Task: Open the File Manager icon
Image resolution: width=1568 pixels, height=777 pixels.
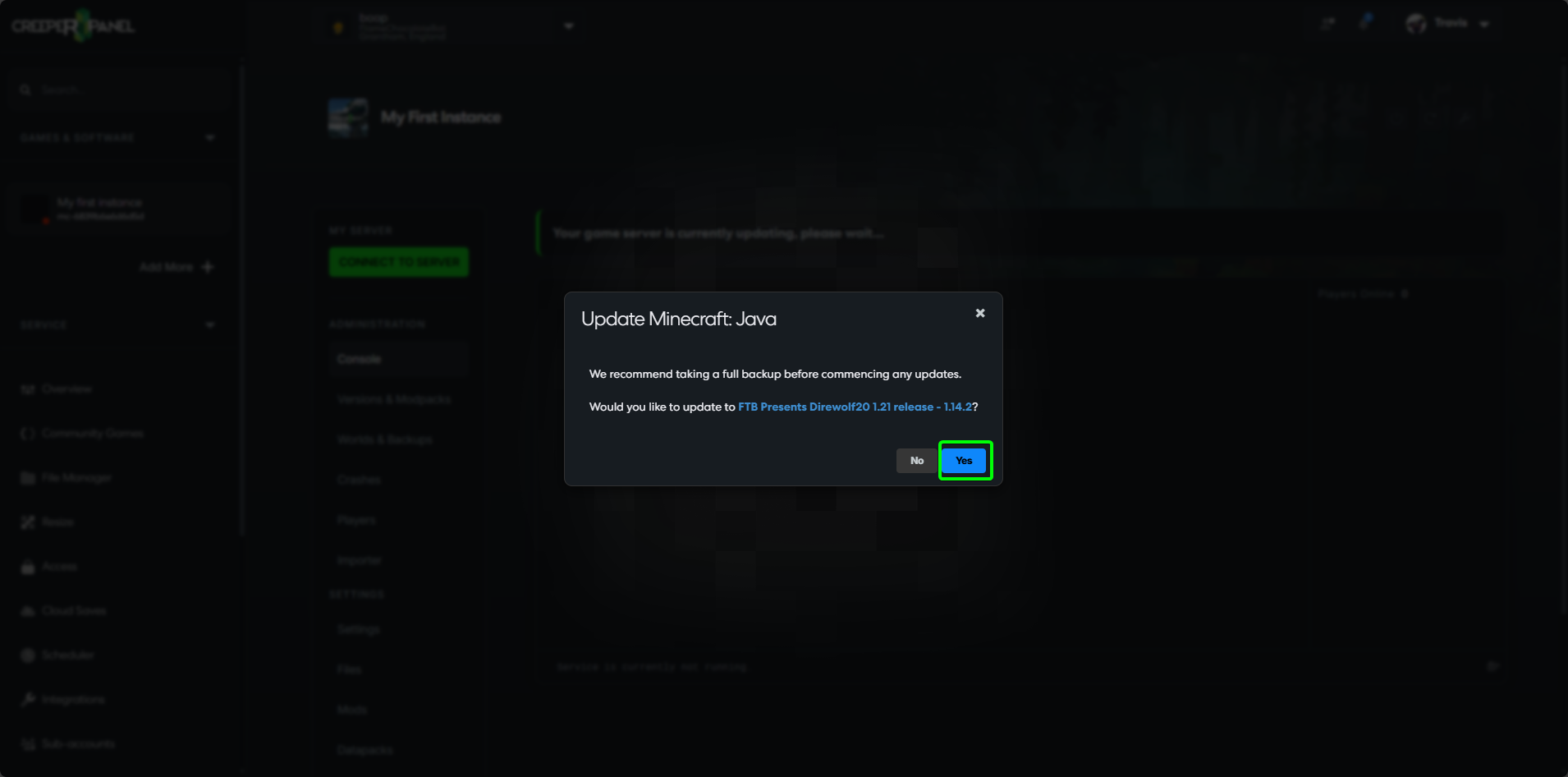Action: point(27,477)
